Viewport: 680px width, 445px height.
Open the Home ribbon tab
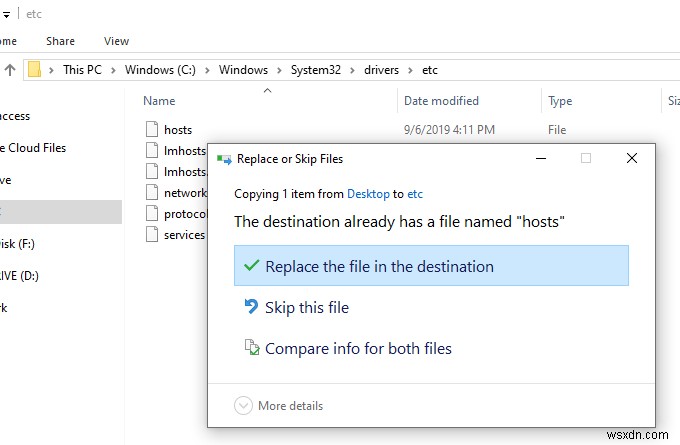(8, 41)
